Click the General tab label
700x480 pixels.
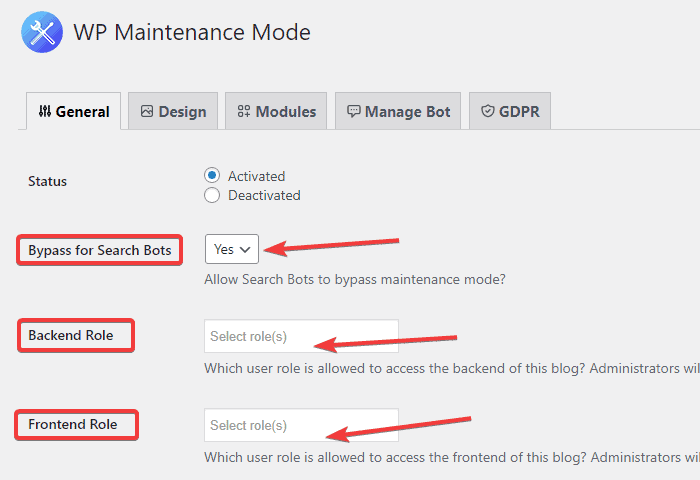[x=82, y=112]
